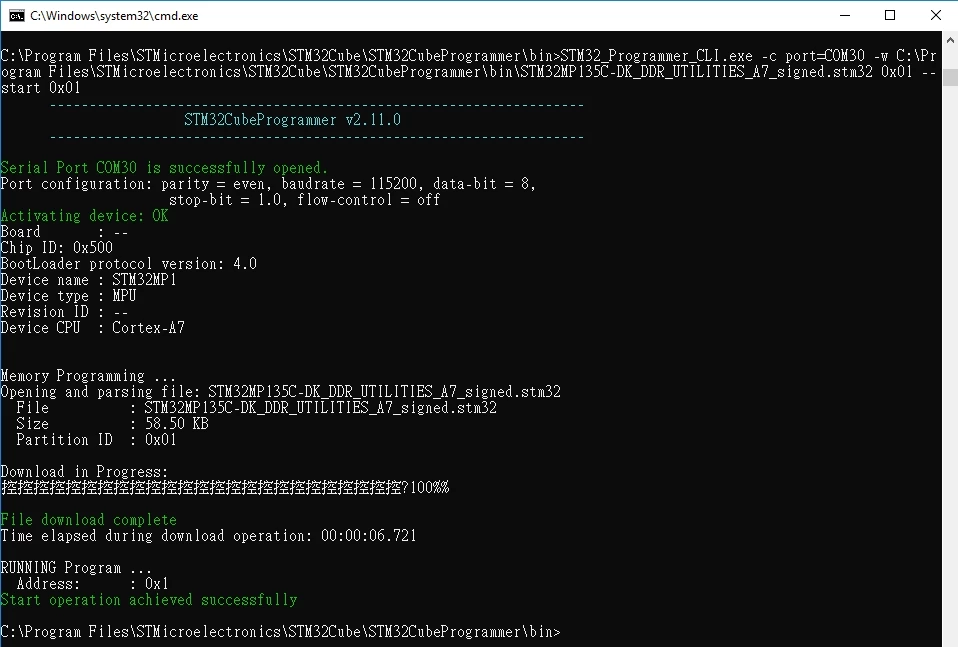The width and height of the screenshot is (958, 647).
Task: Click the BootLoader protocol version 4.0 line
Action: pyautogui.click(x=128, y=264)
